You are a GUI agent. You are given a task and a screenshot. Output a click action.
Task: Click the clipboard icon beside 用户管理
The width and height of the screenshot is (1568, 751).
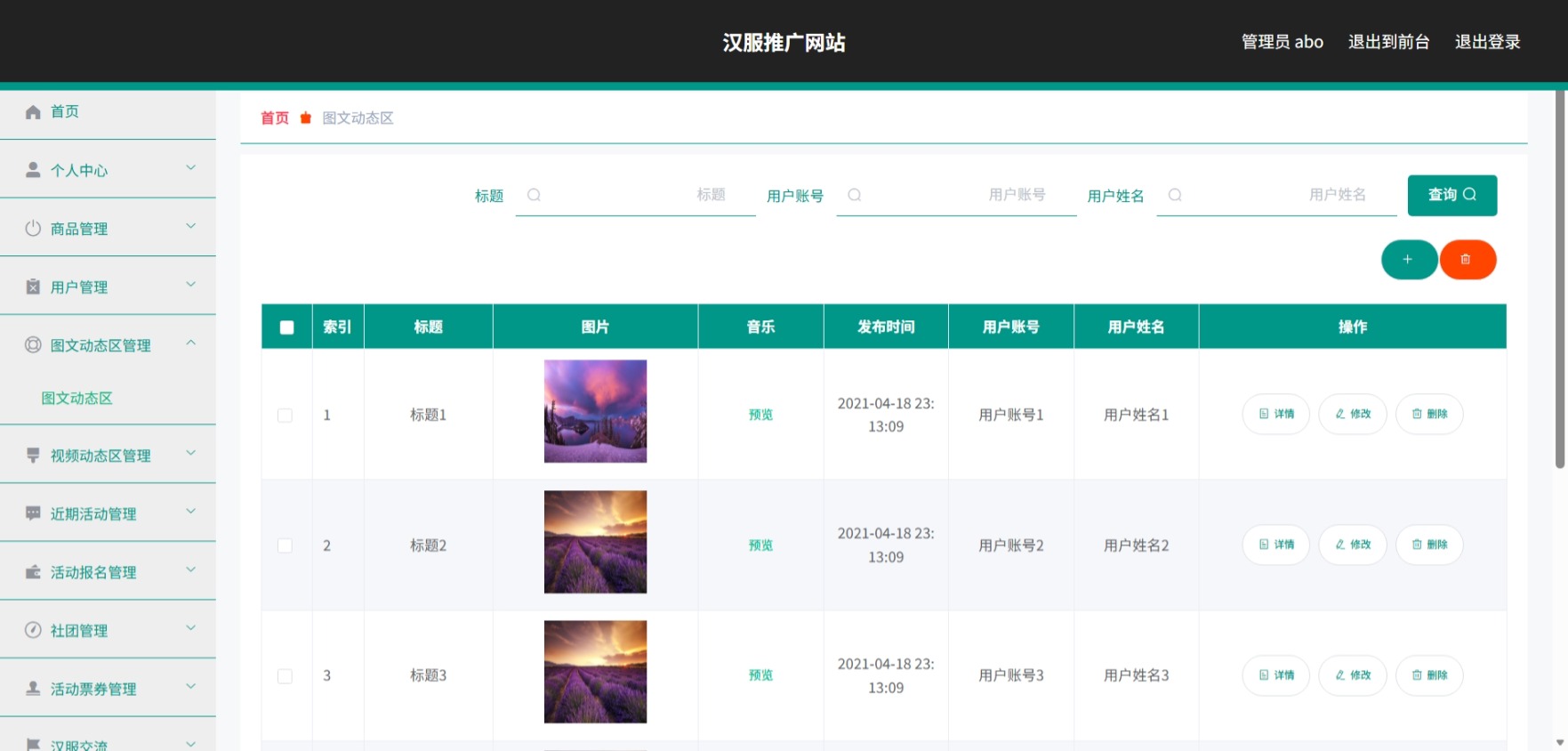coord(33,287)
